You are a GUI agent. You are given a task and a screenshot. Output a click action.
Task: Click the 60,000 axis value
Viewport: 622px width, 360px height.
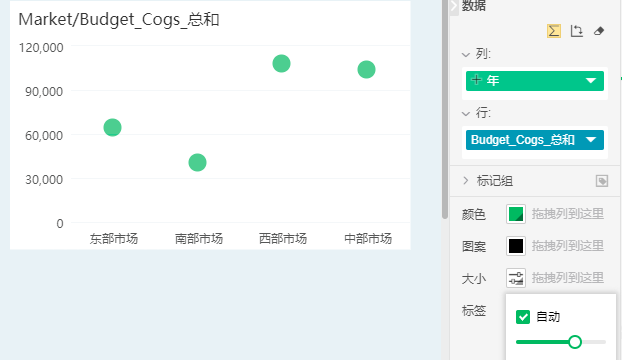pos(44,136)
